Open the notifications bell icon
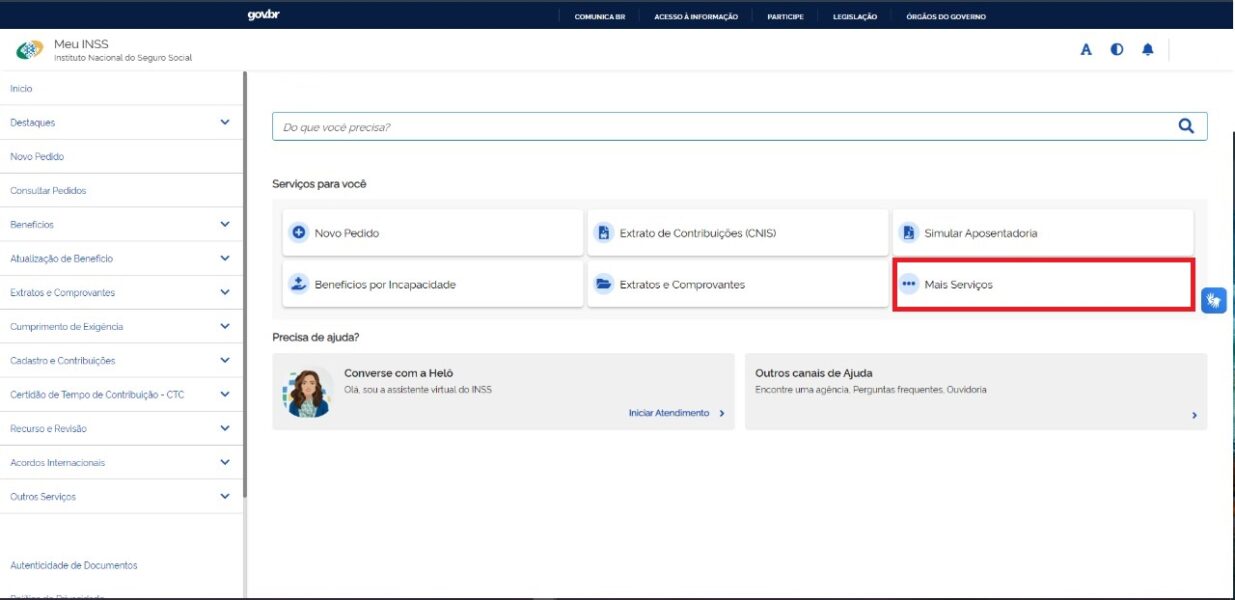1235x600 pixels. pyautogui.click(x=1147, y=50)
